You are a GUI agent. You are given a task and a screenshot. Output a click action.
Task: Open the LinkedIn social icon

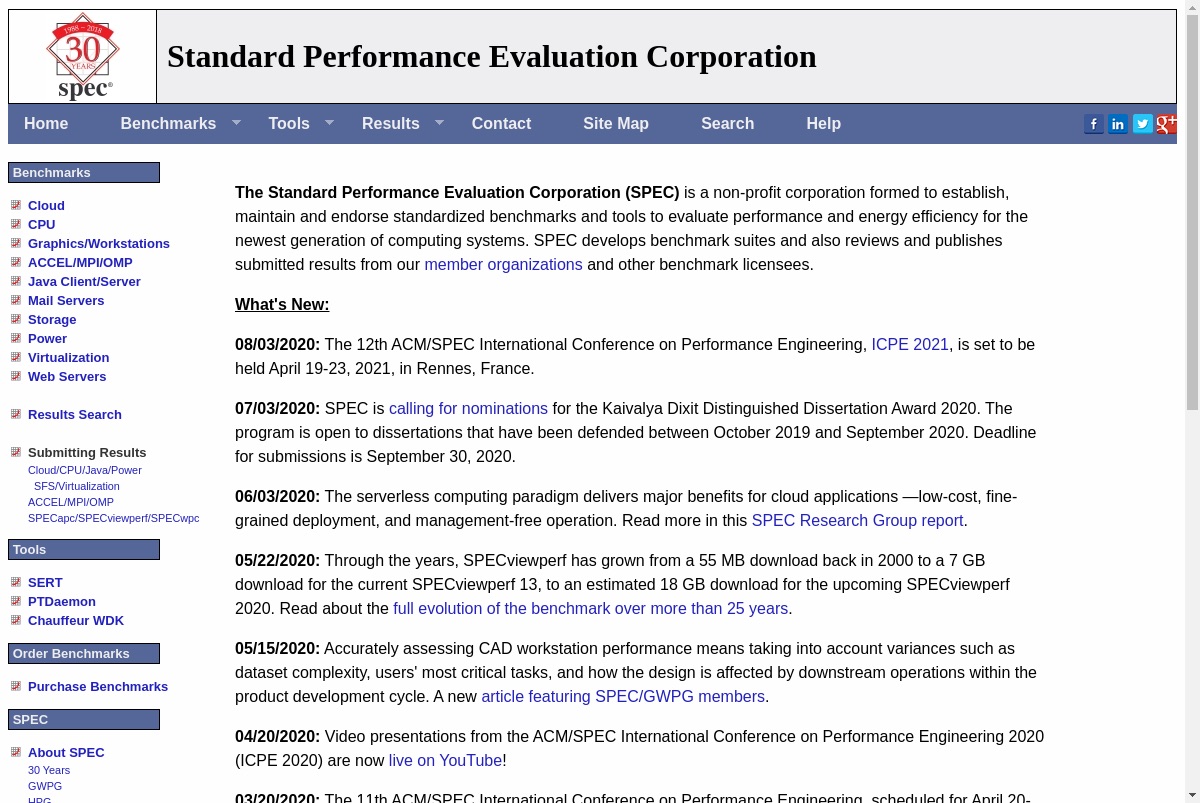(x=1118, y=124)
